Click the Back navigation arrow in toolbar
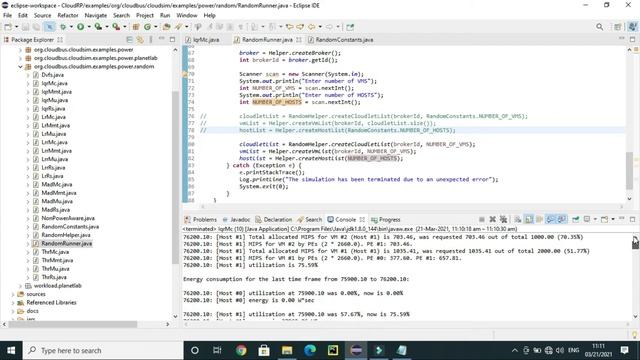This screenshot has width=640, height=360. coord(311,27)
